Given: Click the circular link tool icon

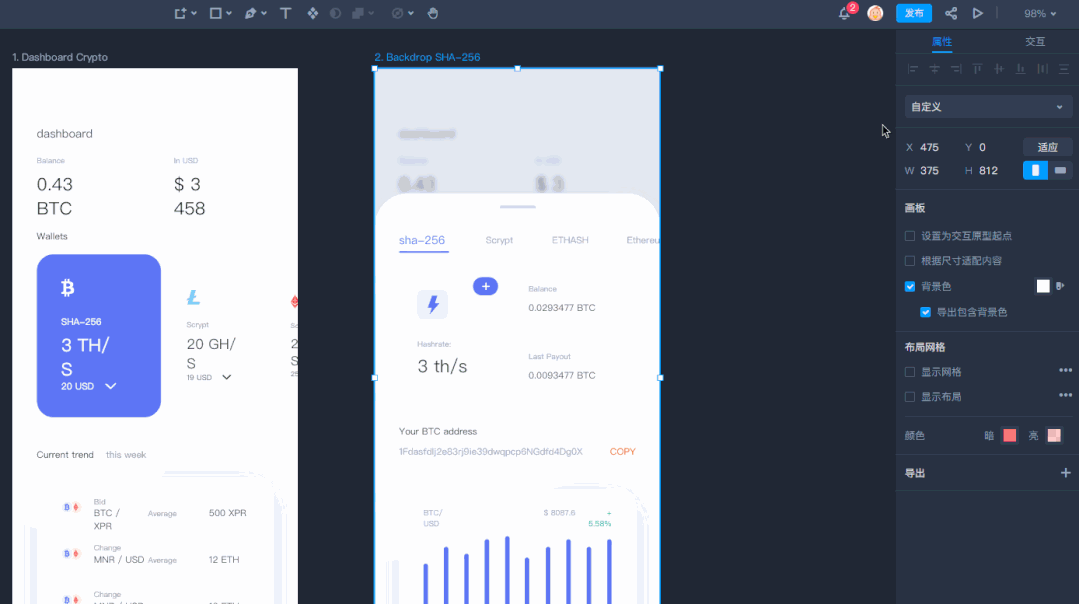Looking at the screenshot, I should tap(397, 13).
